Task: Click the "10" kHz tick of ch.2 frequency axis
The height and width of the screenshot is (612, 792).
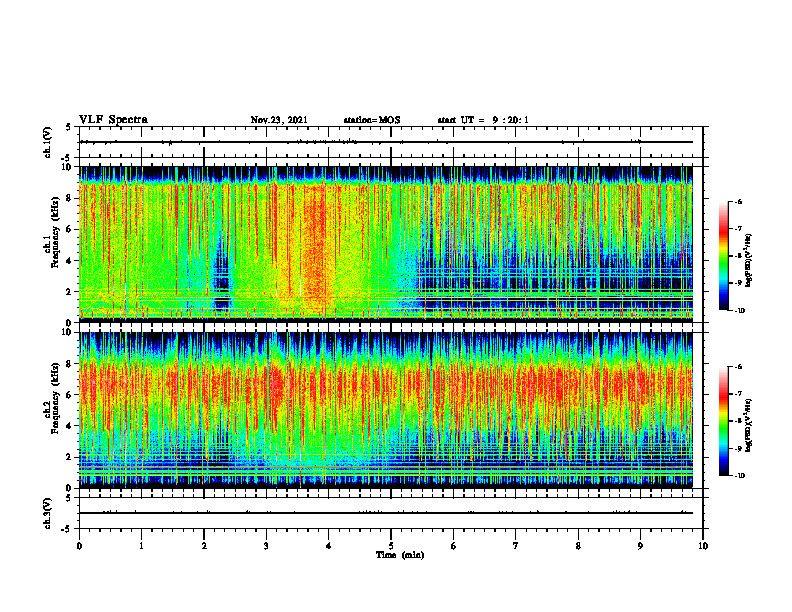Action: click(x=66, y=332)
